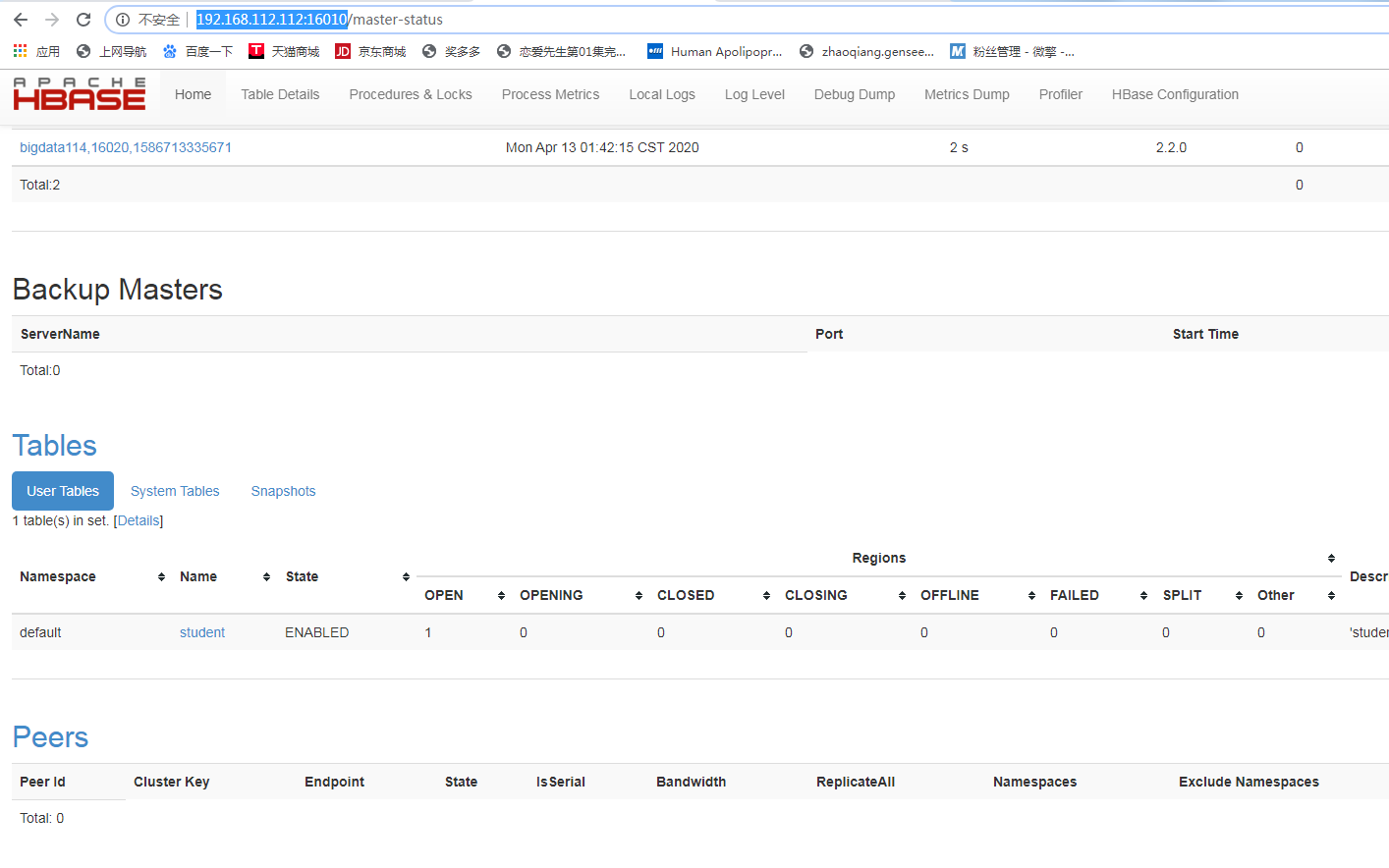Click the 2.2.0 version cell
This screenshot has width=1389, height=868.
(x=1171, y=147)
